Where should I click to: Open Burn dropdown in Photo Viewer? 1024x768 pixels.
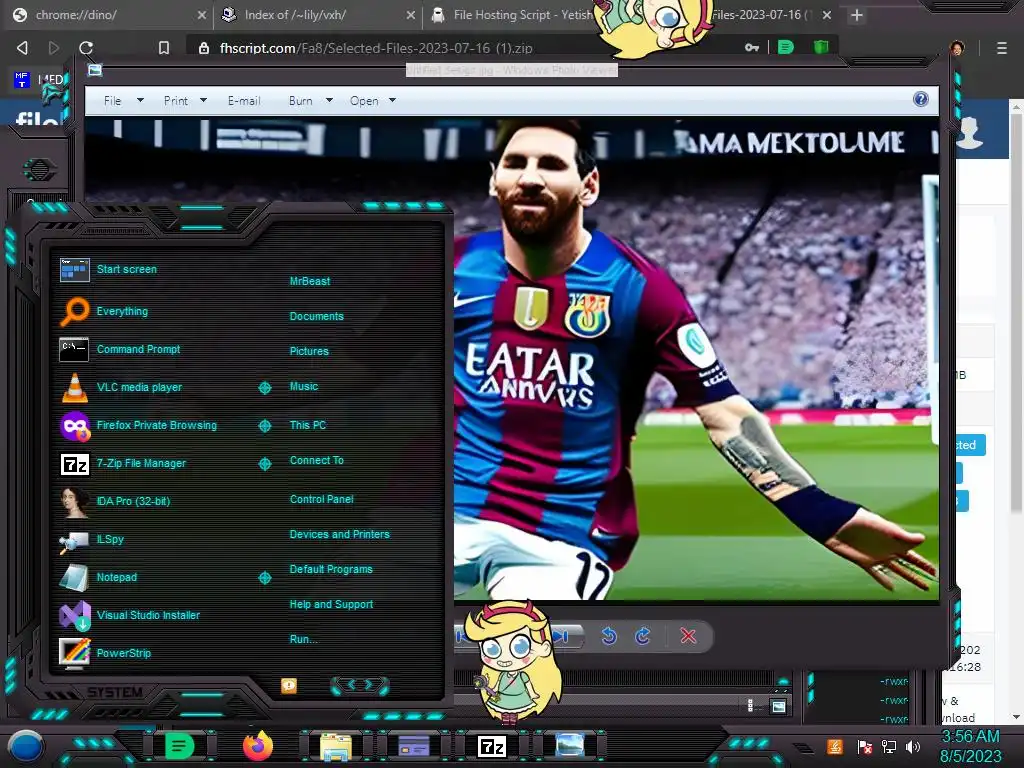pos(310,101)
